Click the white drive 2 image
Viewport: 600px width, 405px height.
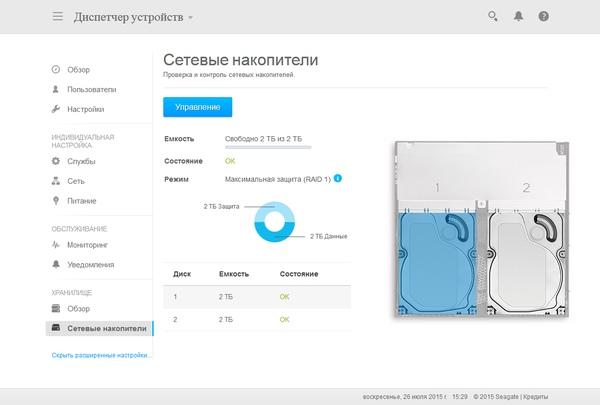tap(527, 263)
